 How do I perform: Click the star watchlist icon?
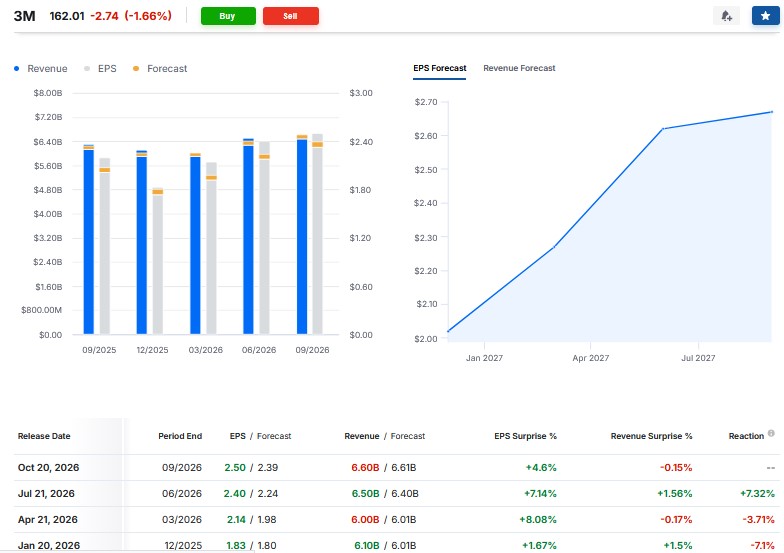766,16
